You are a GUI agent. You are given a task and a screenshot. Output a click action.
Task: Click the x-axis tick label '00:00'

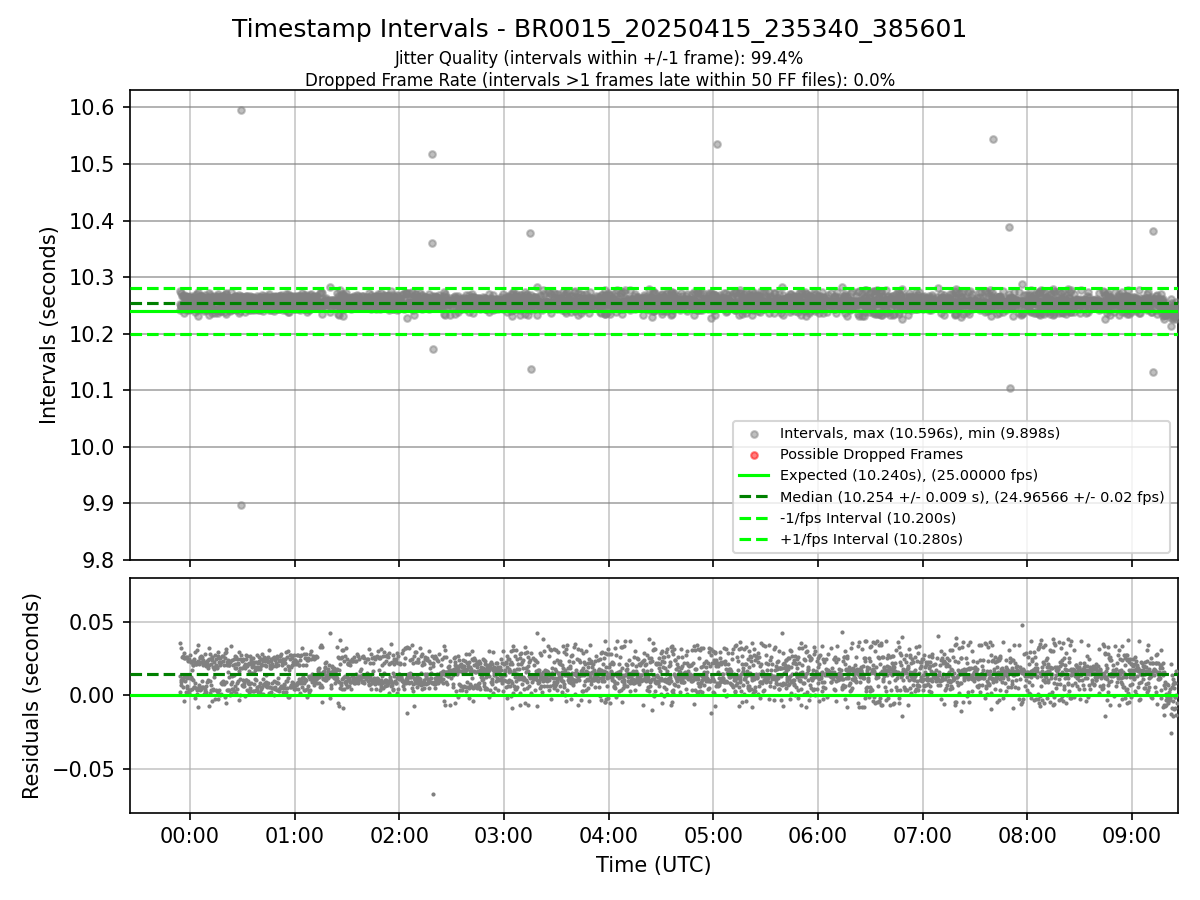[x=190, y=836]
